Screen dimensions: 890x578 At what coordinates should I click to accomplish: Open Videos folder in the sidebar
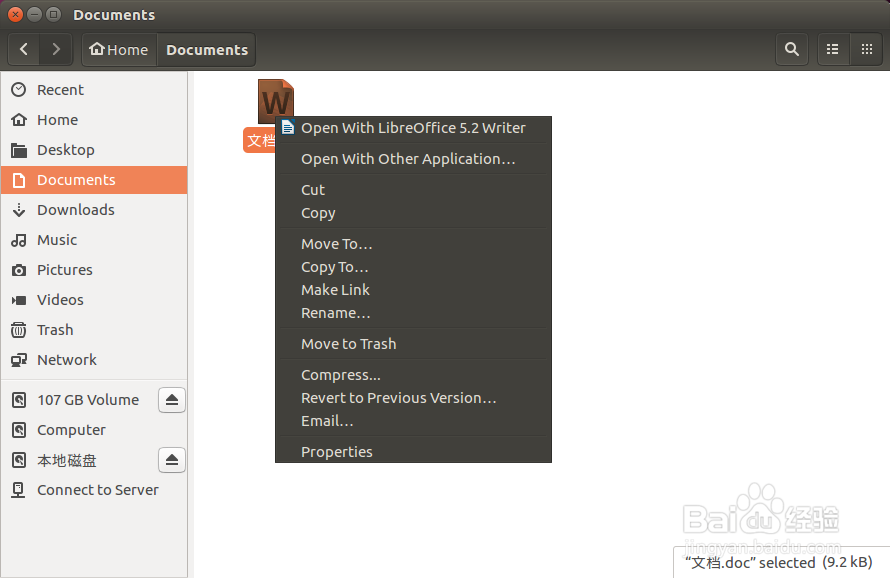click(94, 300)
